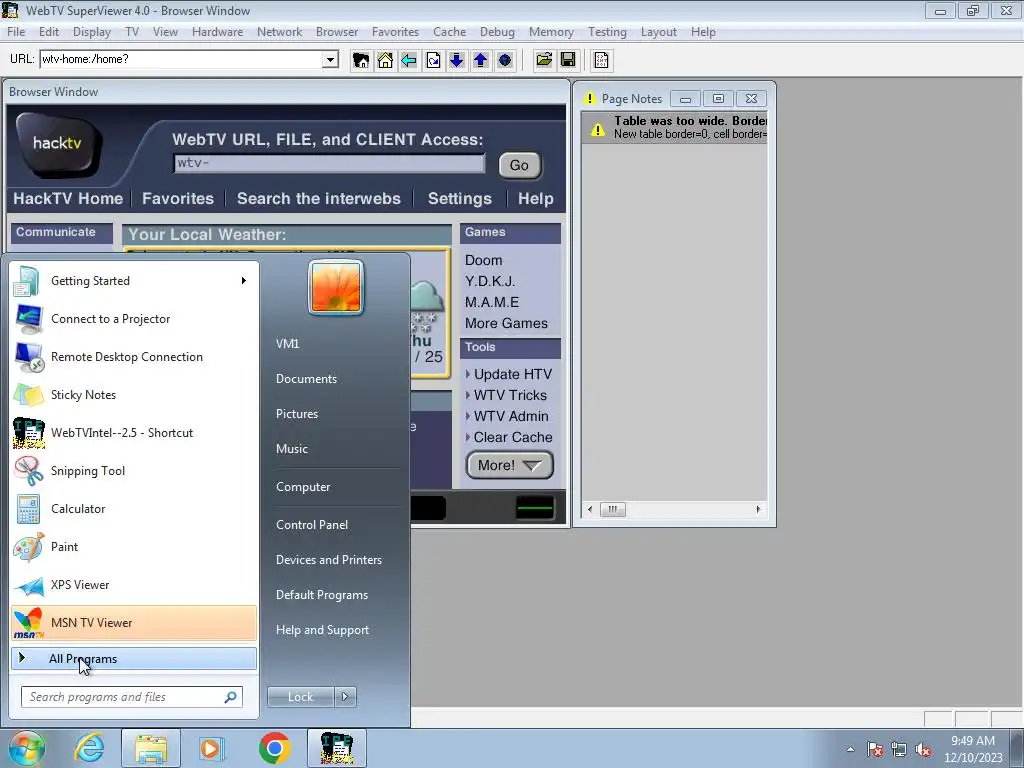Click the globe toolbar icon
The image size is (1024, 768).
(x=505, y=60)
